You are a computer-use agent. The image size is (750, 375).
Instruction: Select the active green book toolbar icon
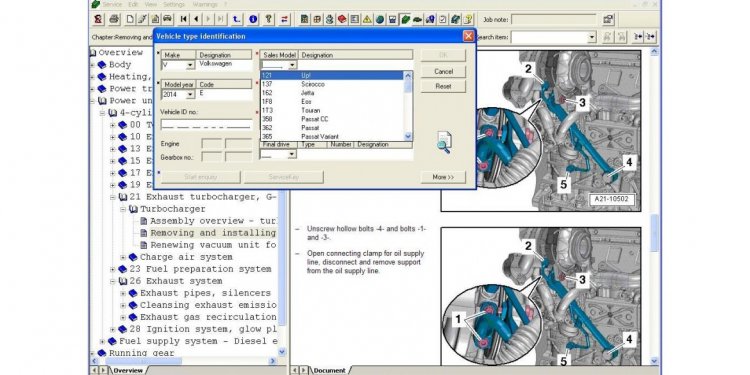(x=406, y=19)
